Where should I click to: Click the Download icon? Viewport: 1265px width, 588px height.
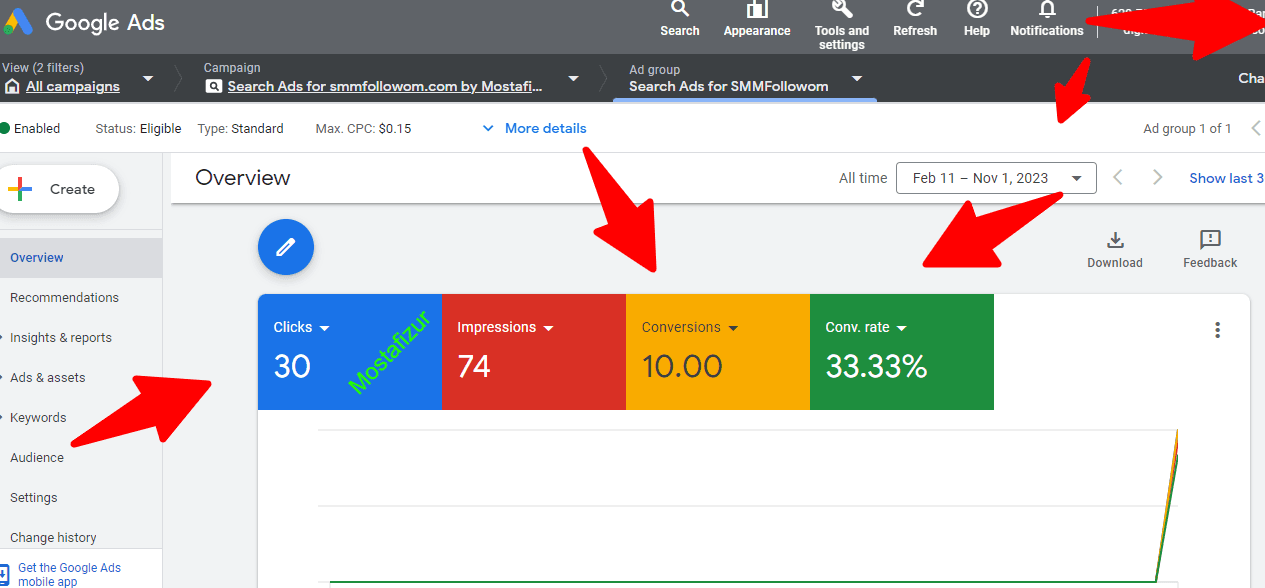click(x=1115, y=240)
